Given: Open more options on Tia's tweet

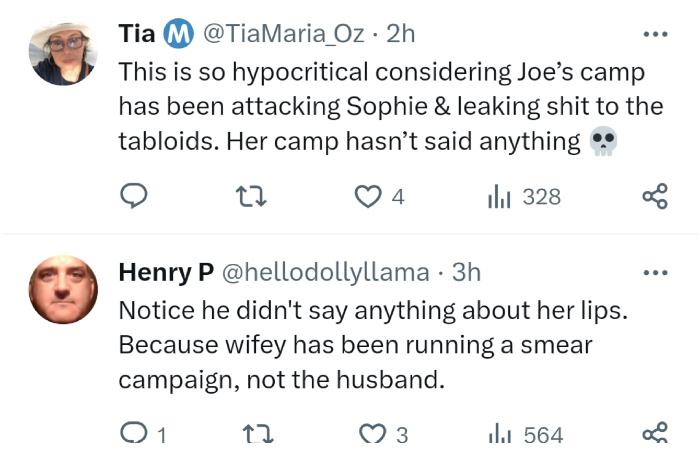Looking at the screenshot, I should pyautogui.click(x=654, y=35).
